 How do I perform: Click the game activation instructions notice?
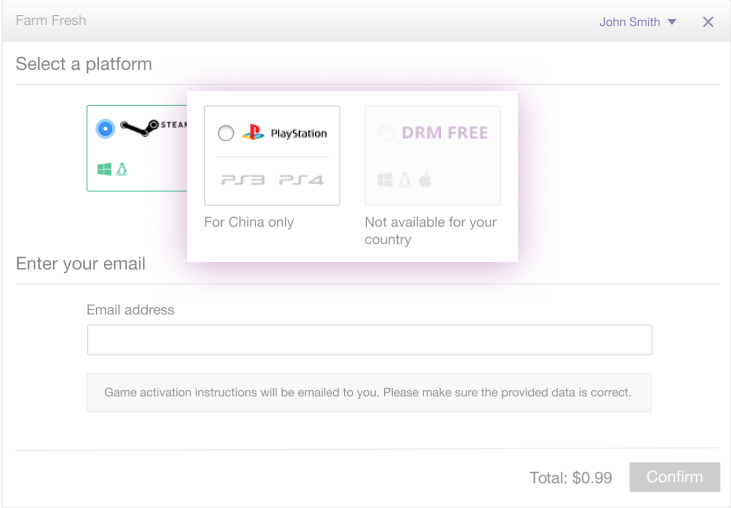click(x=369, y=392)
